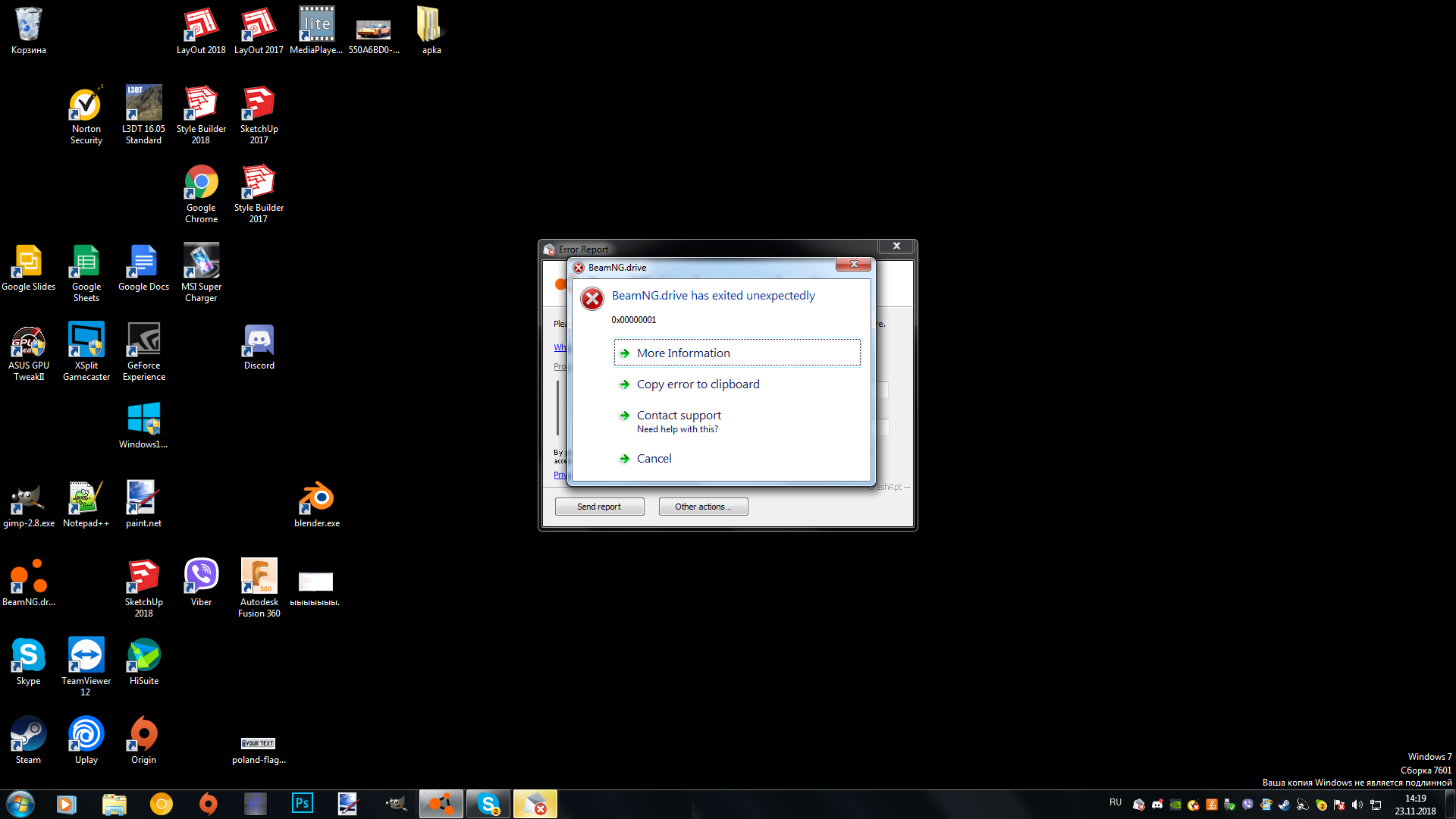1456x819 pixels.
Task: Open the Recycle Bin (Корзина) icon
Action: pyautogui.click(x=29, y=31)
